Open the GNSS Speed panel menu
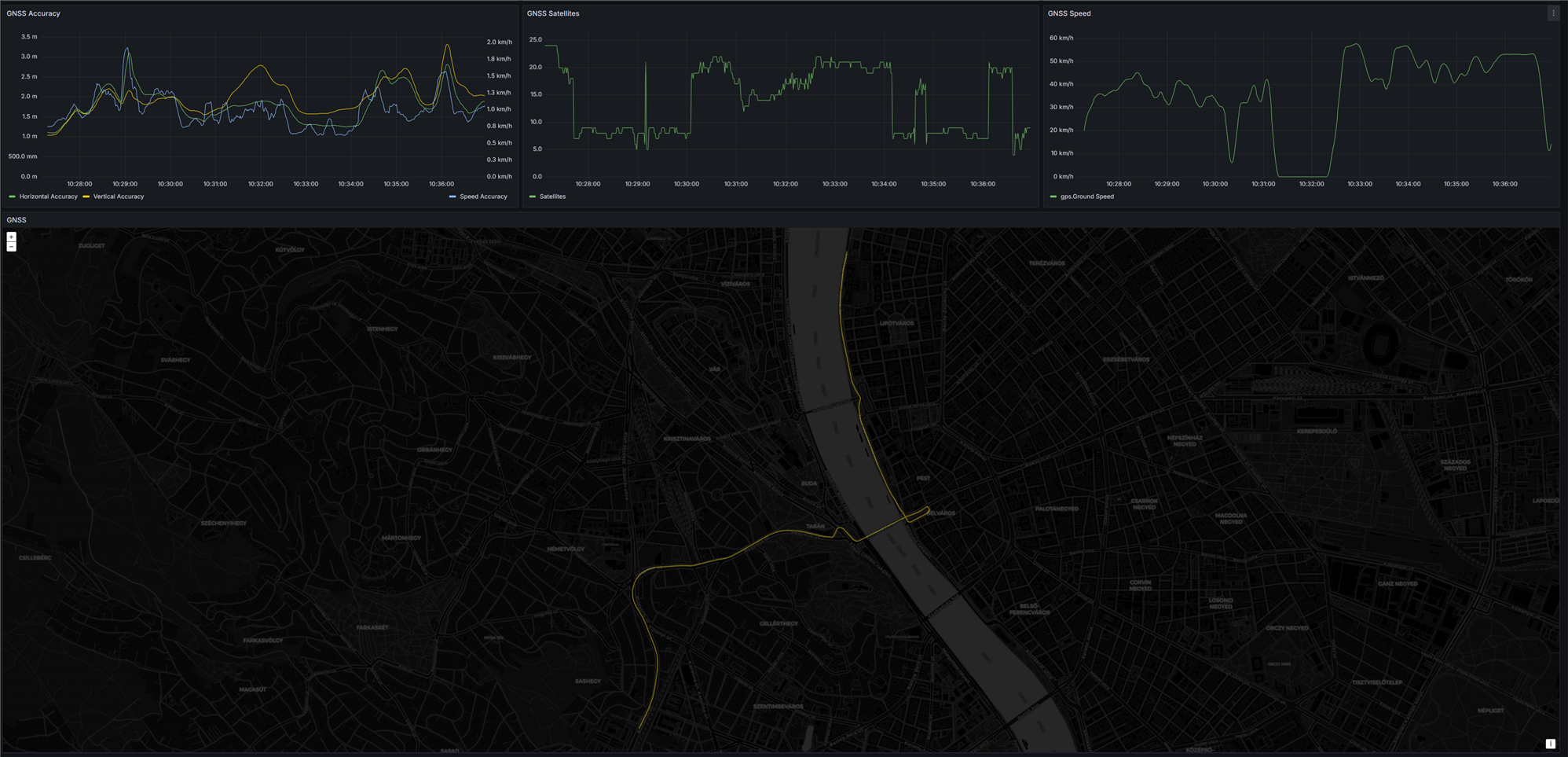Image resolution: width=1568 pixels, height=757 pixels. coord(1553,13)
